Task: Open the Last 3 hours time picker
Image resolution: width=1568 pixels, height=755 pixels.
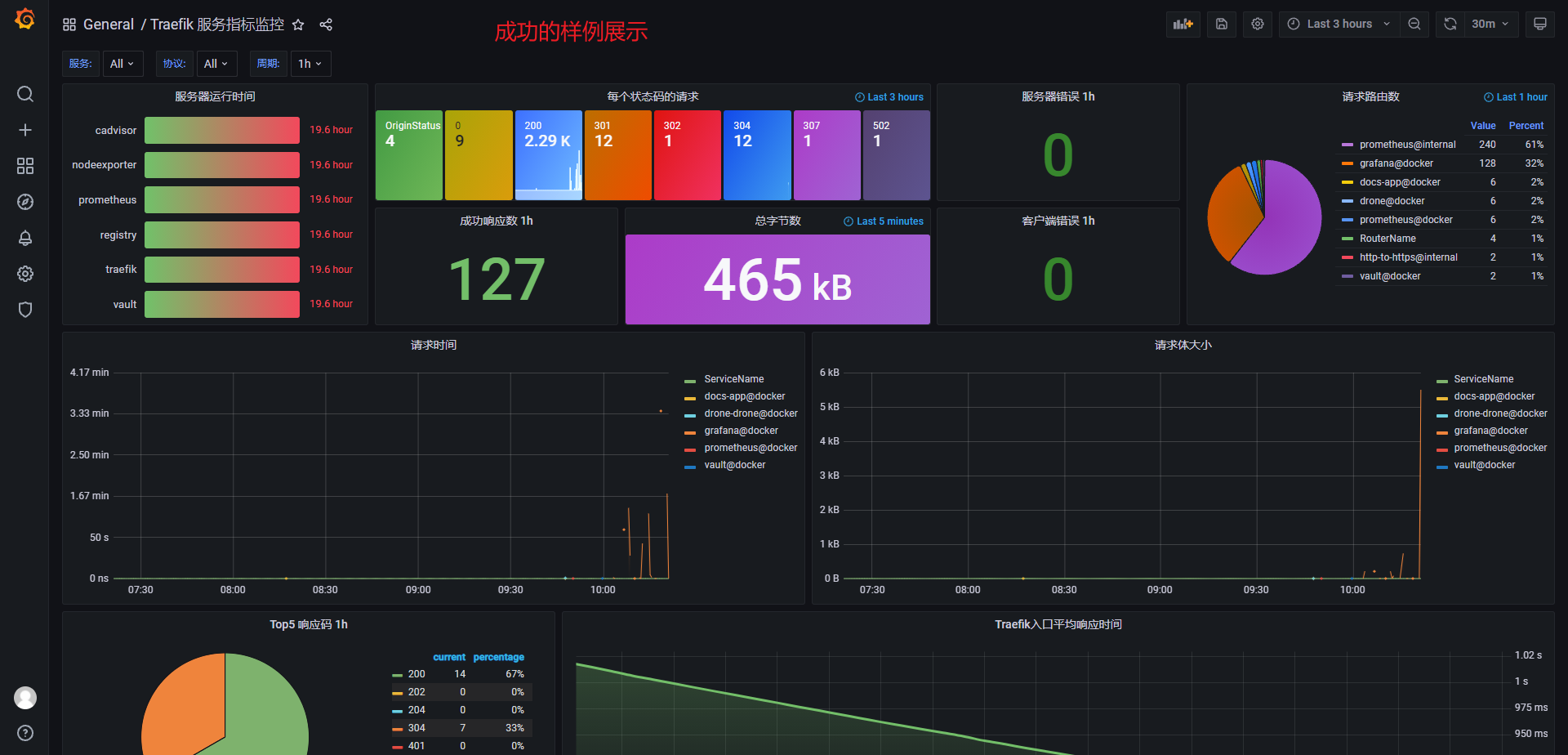Action: [x=1339, y=24]
